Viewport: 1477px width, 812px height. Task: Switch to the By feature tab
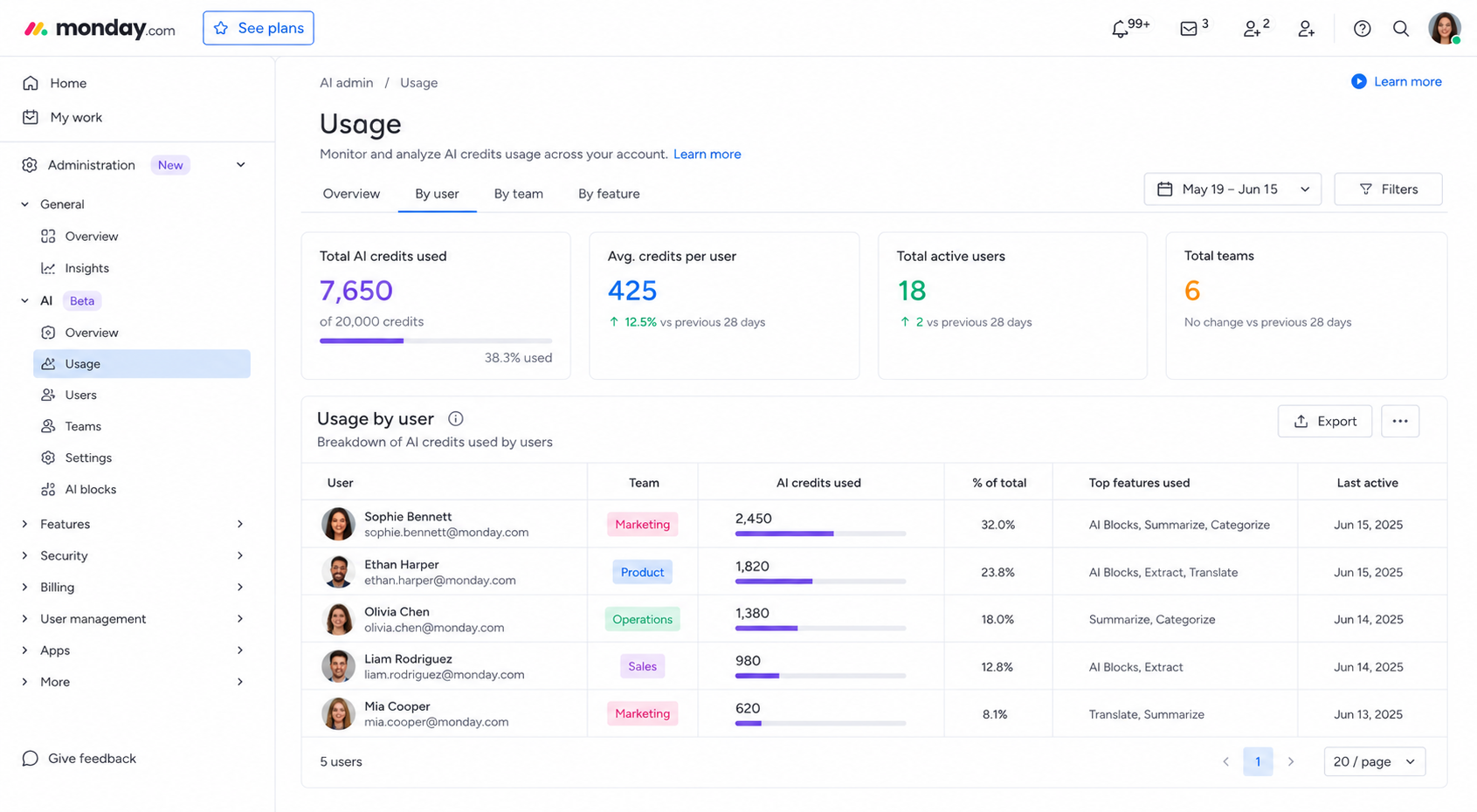[x=609, y=194]
